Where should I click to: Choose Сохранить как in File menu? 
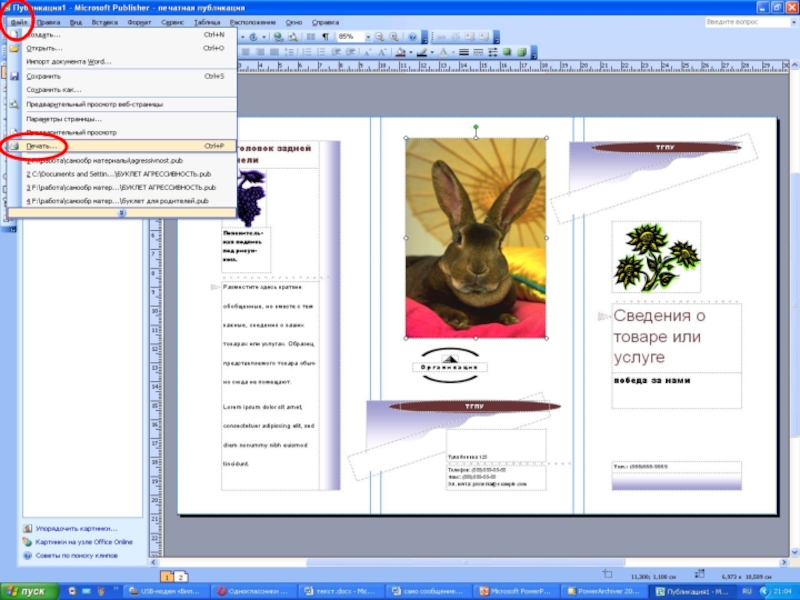[x=54, y=89]
